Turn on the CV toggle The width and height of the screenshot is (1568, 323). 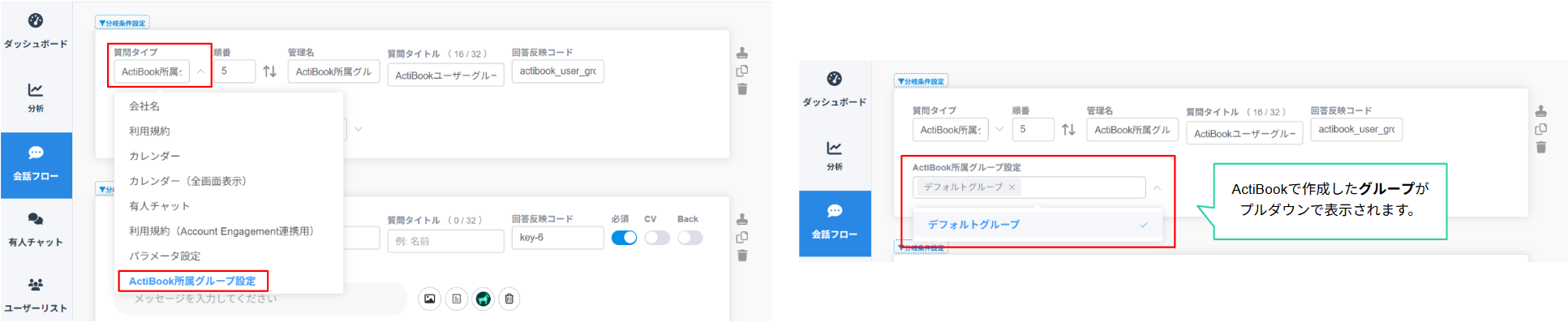(657, 238)
